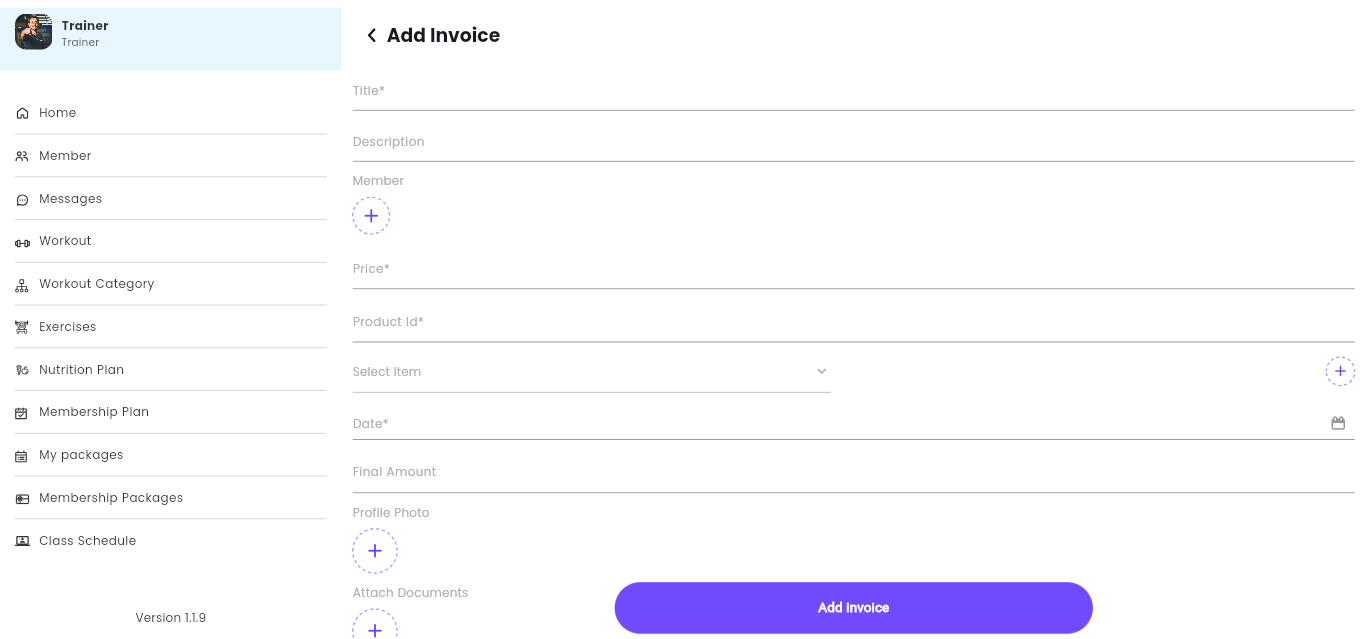The image size is (1366, 639).
Task: Go back using the arrow beside Add Invoice
Action: tap(371, 35)
